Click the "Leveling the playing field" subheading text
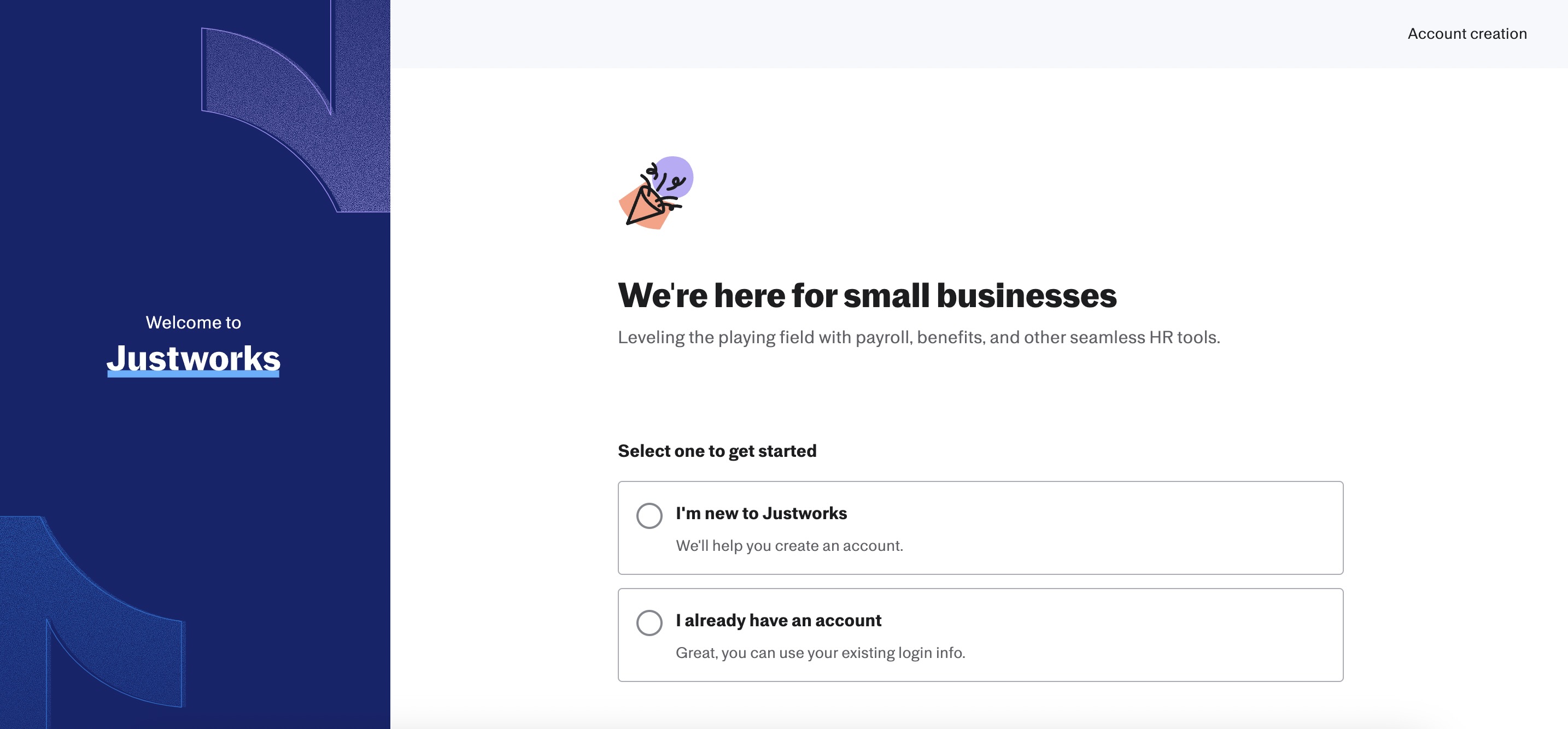 [918, 337]
